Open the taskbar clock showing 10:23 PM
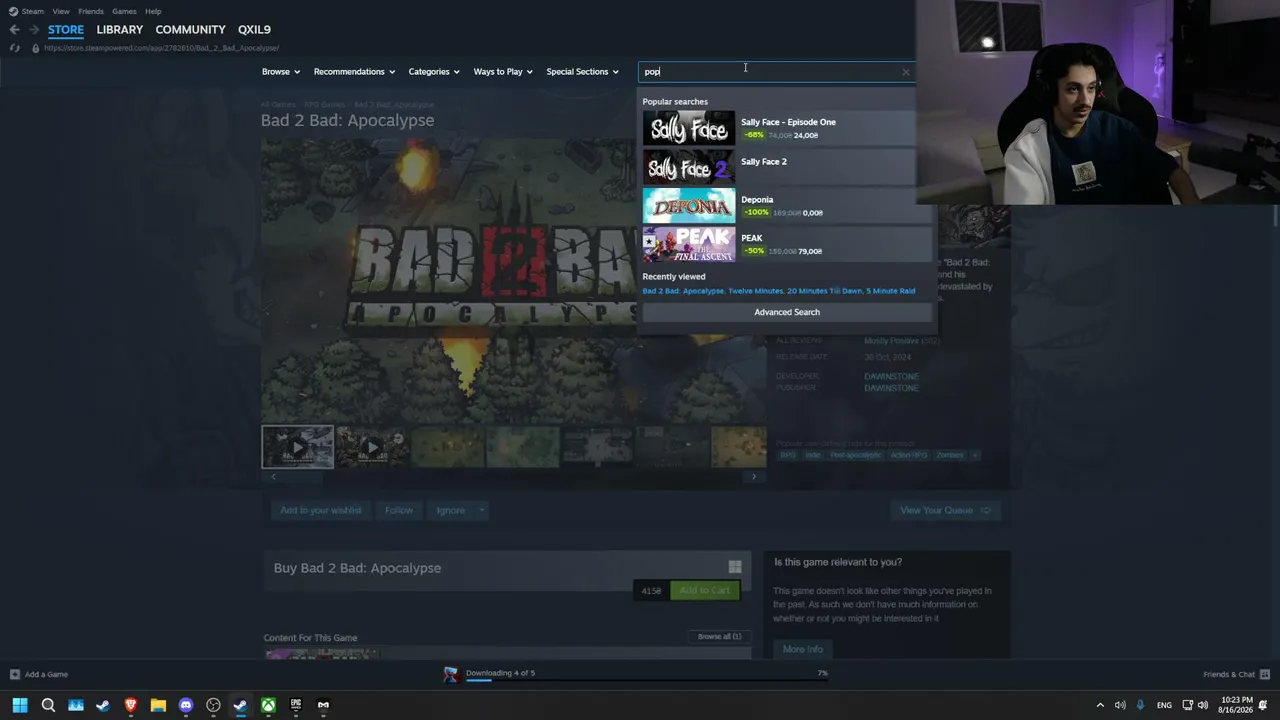The image size is (1280, 720). pyautogui.click(x=1235, y=705)
